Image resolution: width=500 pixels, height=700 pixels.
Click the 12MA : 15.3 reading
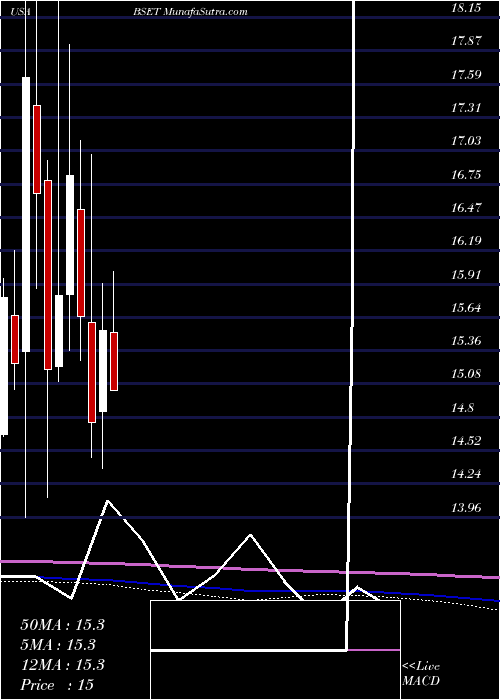[x=62, y=665]
